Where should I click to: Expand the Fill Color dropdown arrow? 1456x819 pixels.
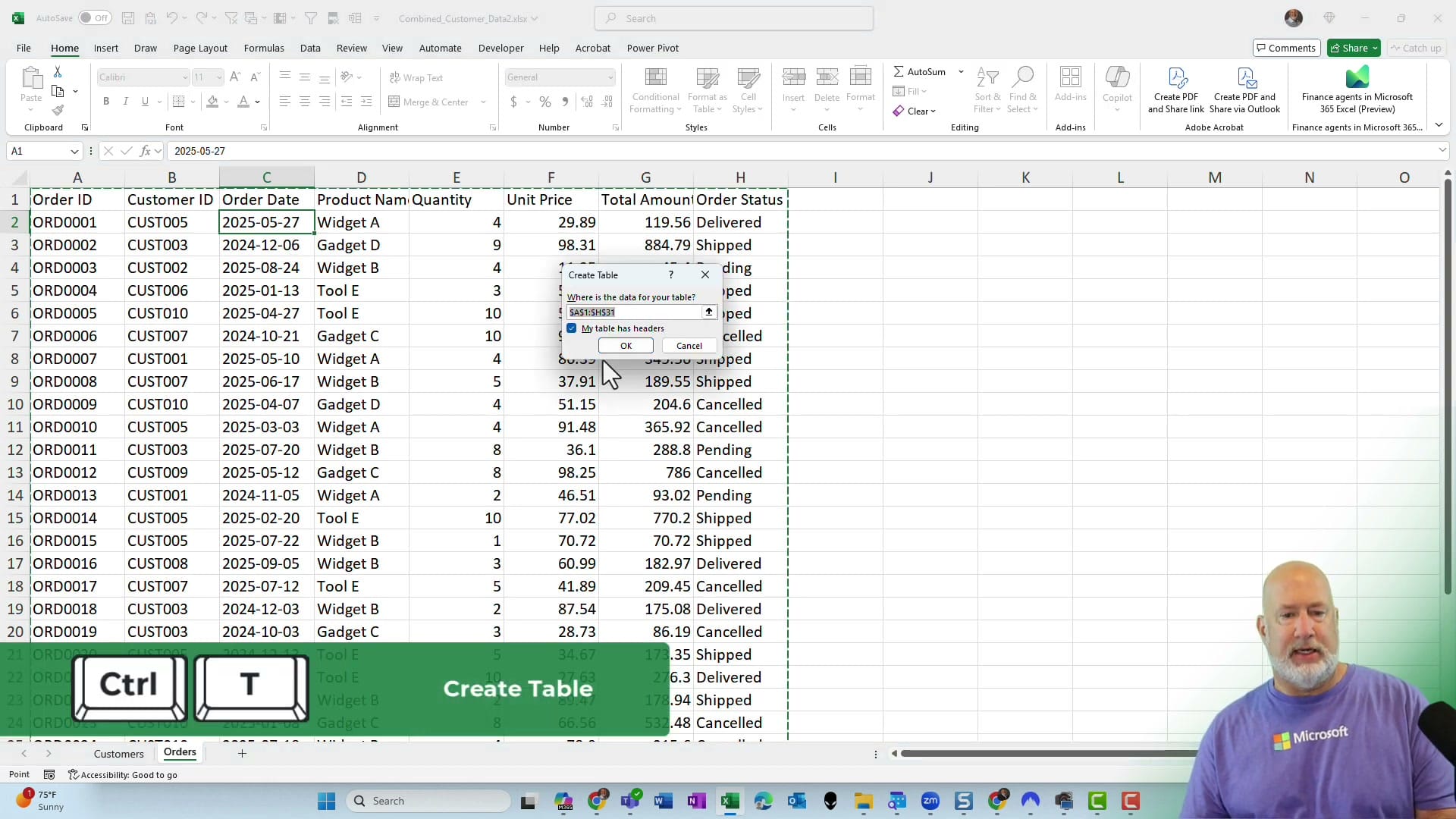[x=226, y=101]
